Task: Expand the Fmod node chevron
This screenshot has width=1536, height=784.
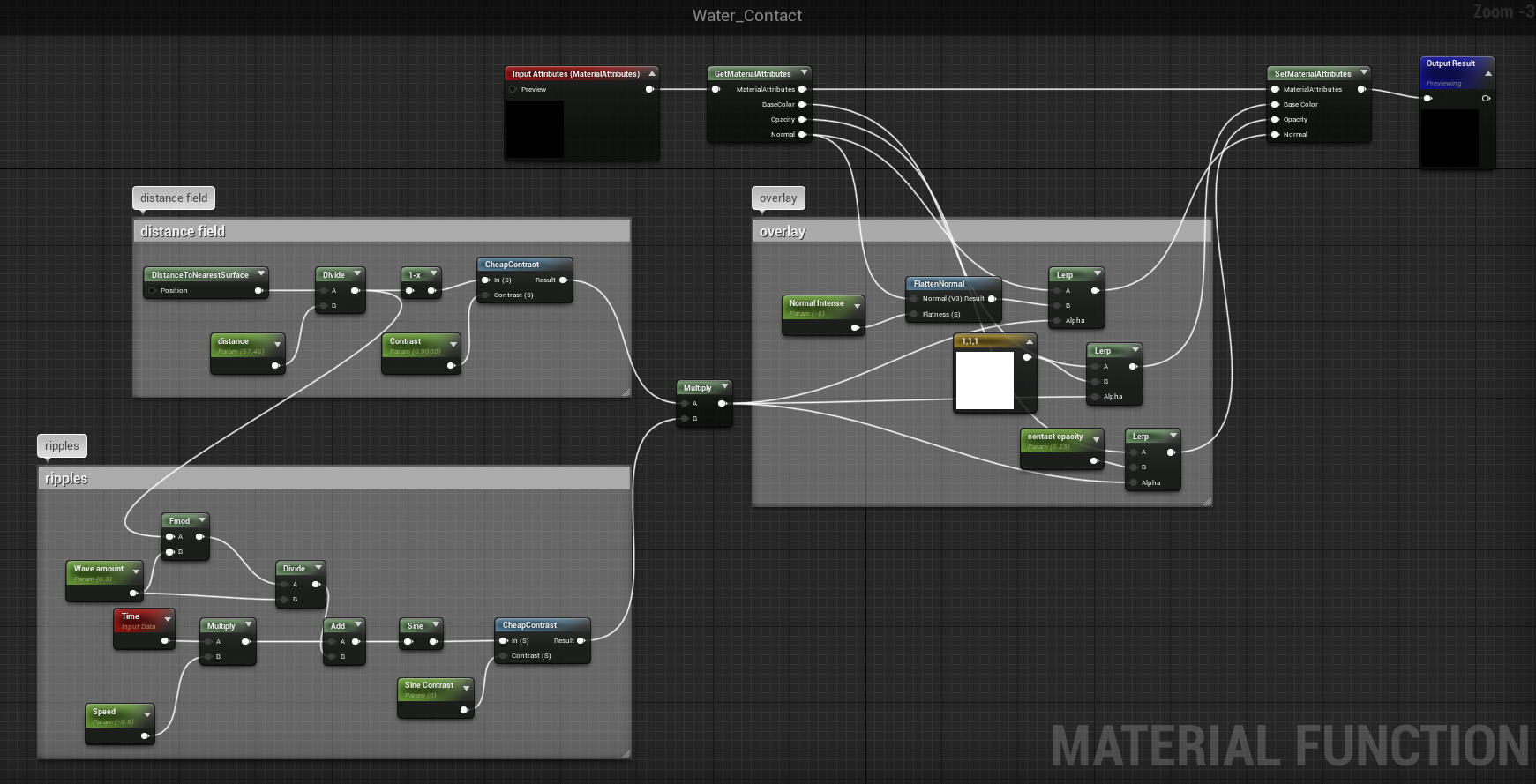Action: tap(202, 520)
